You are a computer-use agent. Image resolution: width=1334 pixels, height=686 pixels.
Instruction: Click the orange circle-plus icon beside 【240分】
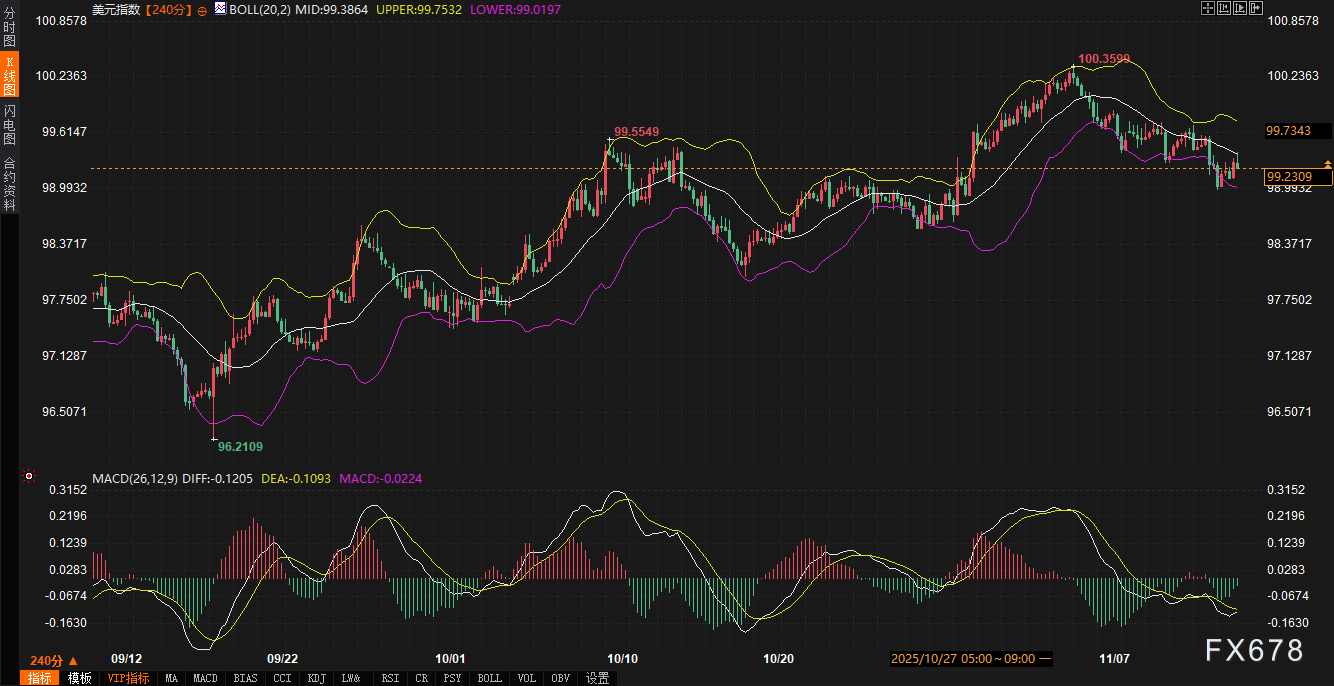(x=202, y=9)
